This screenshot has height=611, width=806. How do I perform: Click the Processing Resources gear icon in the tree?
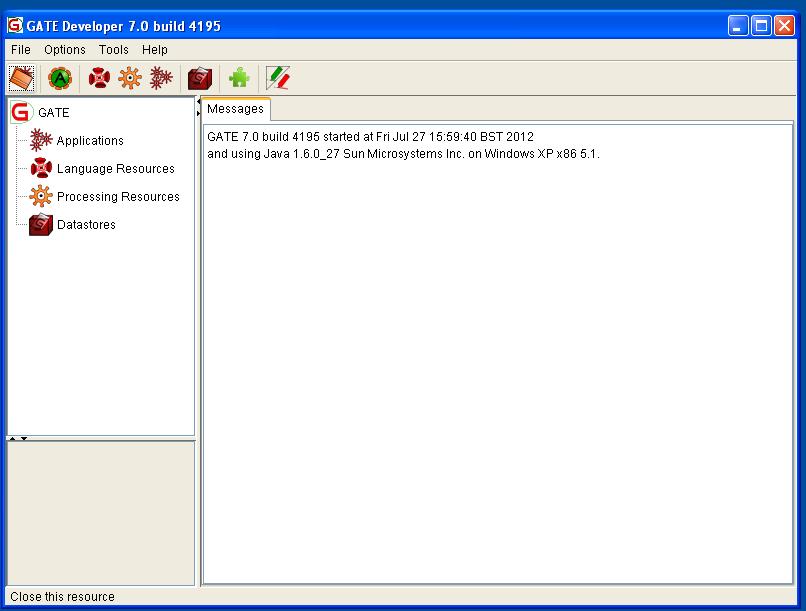pos(41,196)
